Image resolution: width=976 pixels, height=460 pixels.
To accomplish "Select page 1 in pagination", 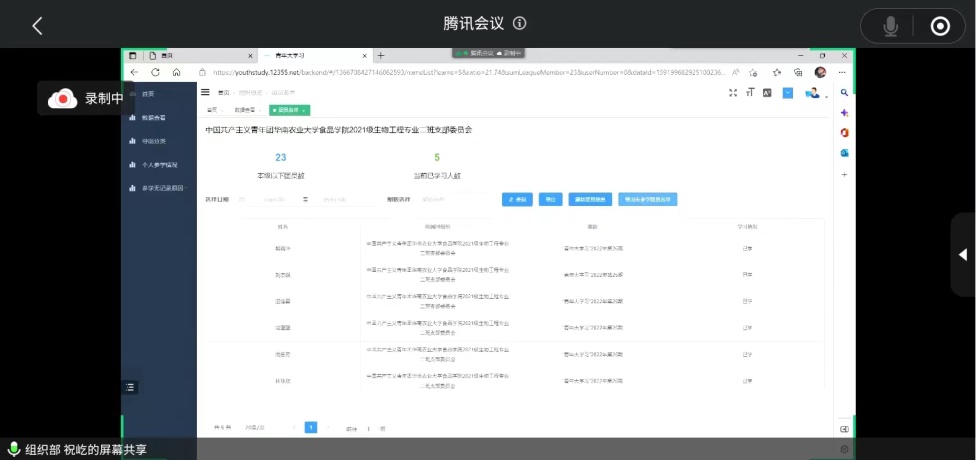I will (311, 428).
